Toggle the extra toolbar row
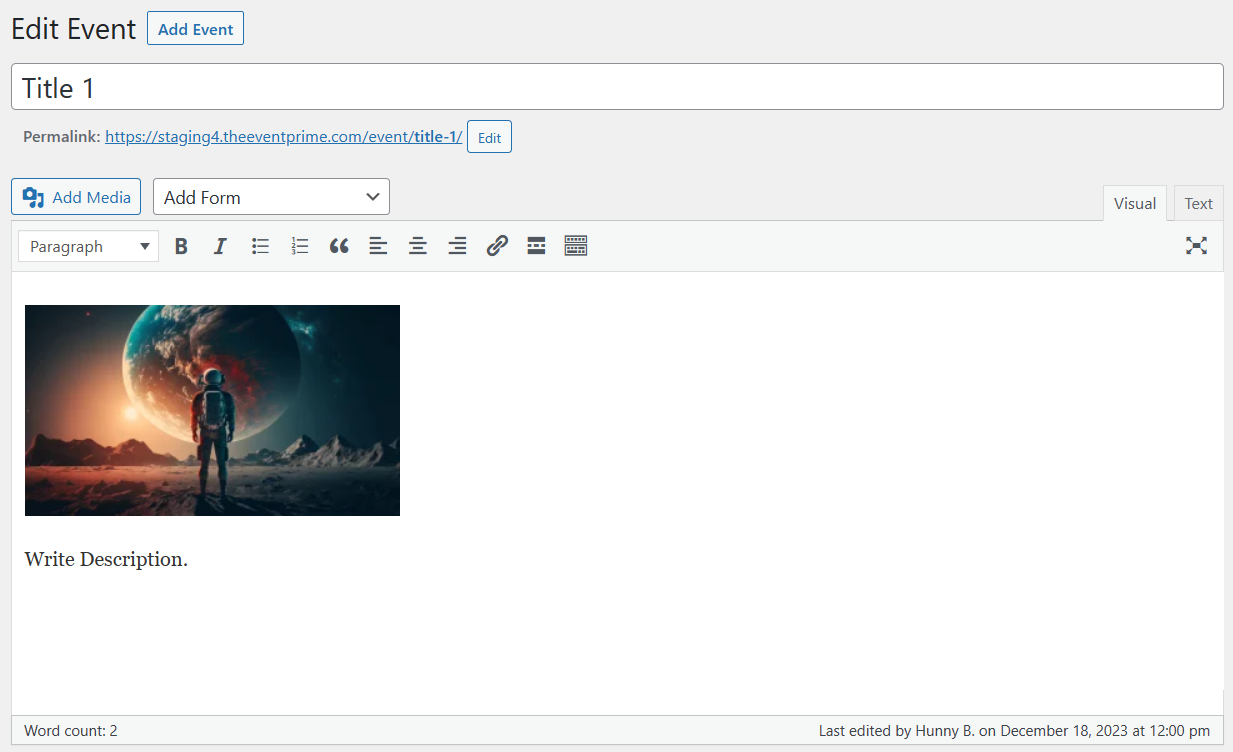1233x752 pixels. coord(575,246)
